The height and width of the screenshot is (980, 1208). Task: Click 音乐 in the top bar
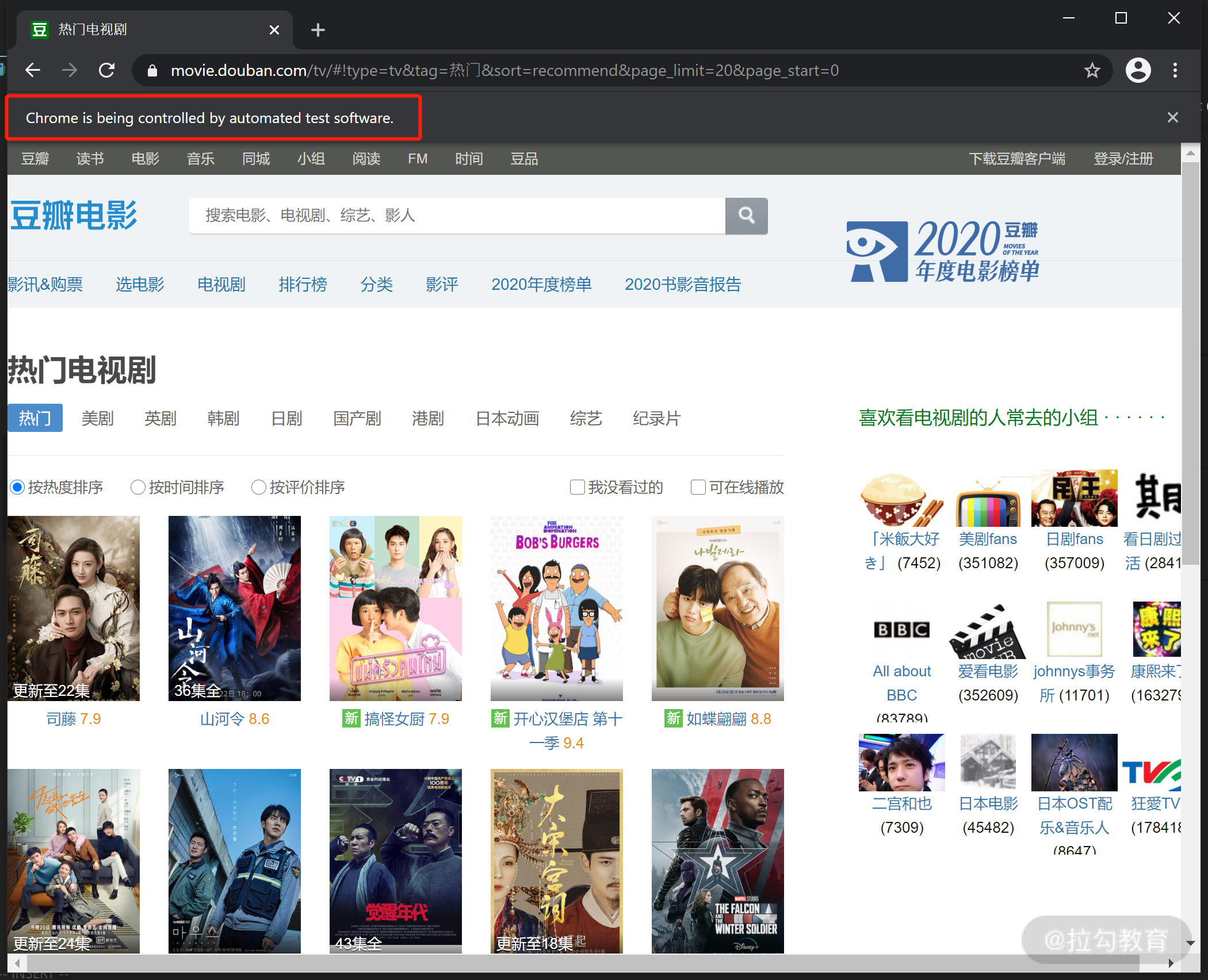coord(201,159)
